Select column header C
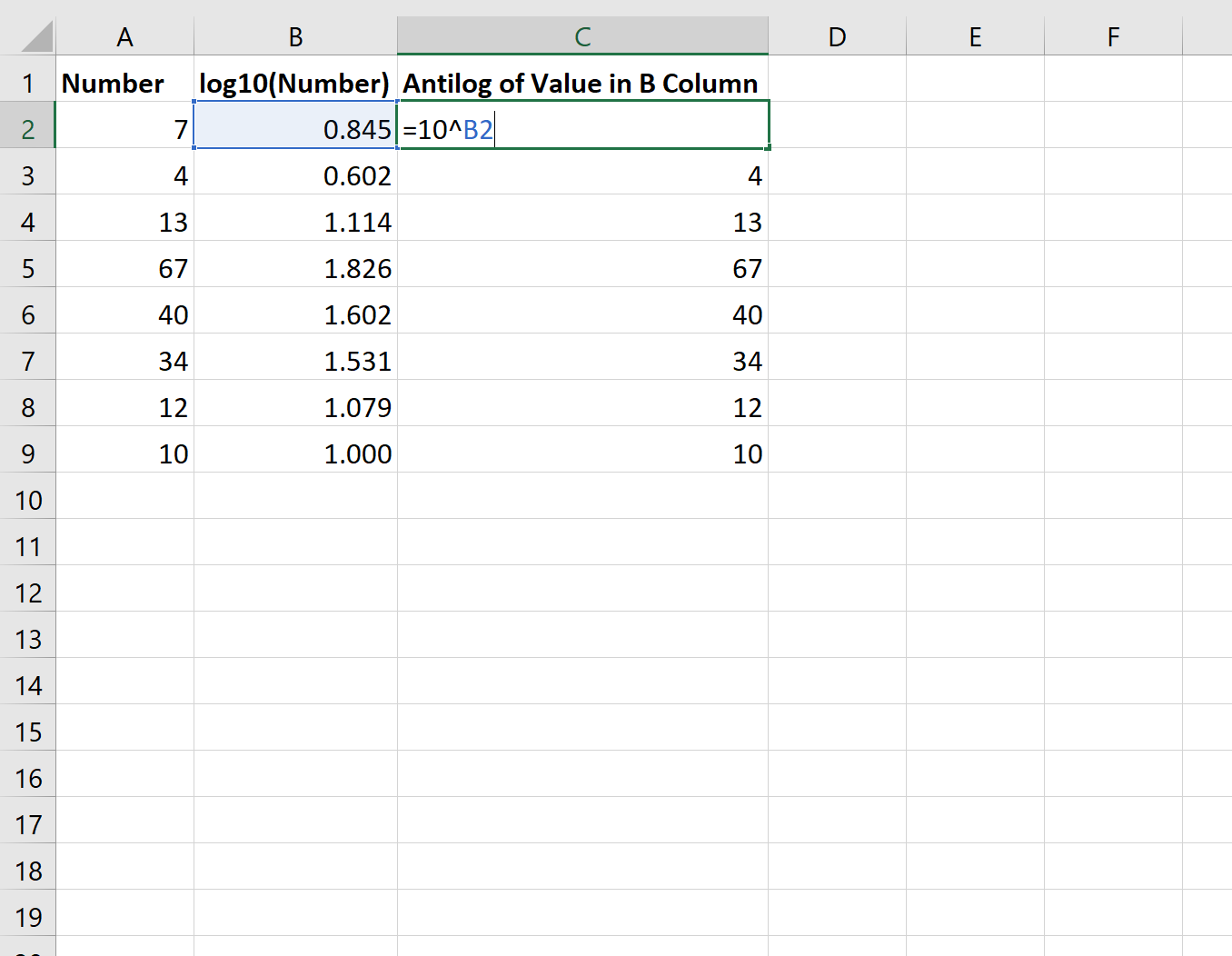Screen dimensions: 1232x956 [x=582, y=36]
